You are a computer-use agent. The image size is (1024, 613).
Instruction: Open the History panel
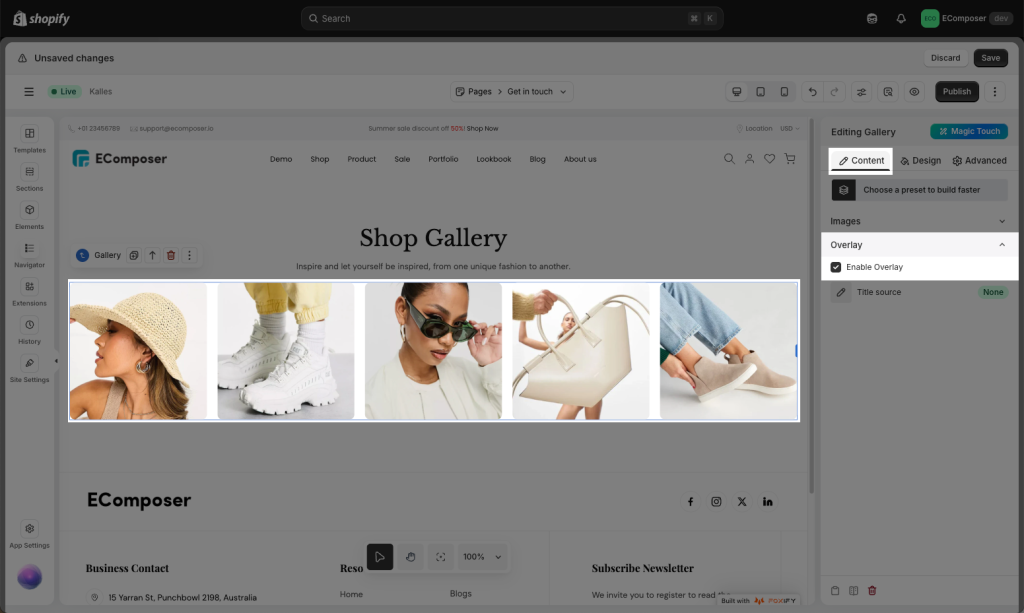tap(29, 330)
